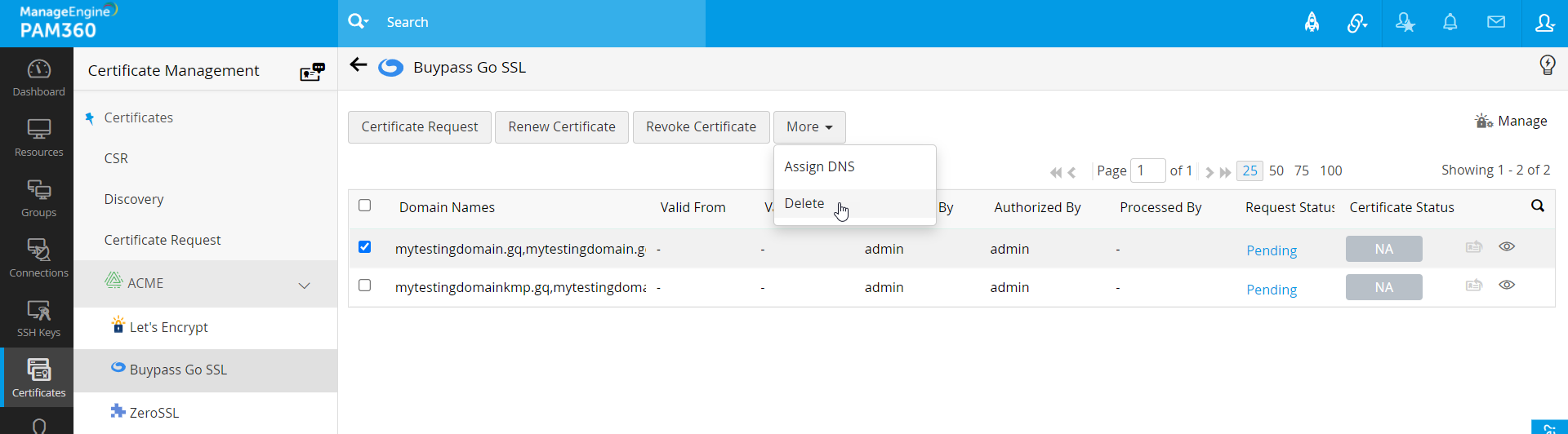This screenshot has width=1568, height=434.
Task: Open the notifications bell
Action: [x=1450, y=23]
